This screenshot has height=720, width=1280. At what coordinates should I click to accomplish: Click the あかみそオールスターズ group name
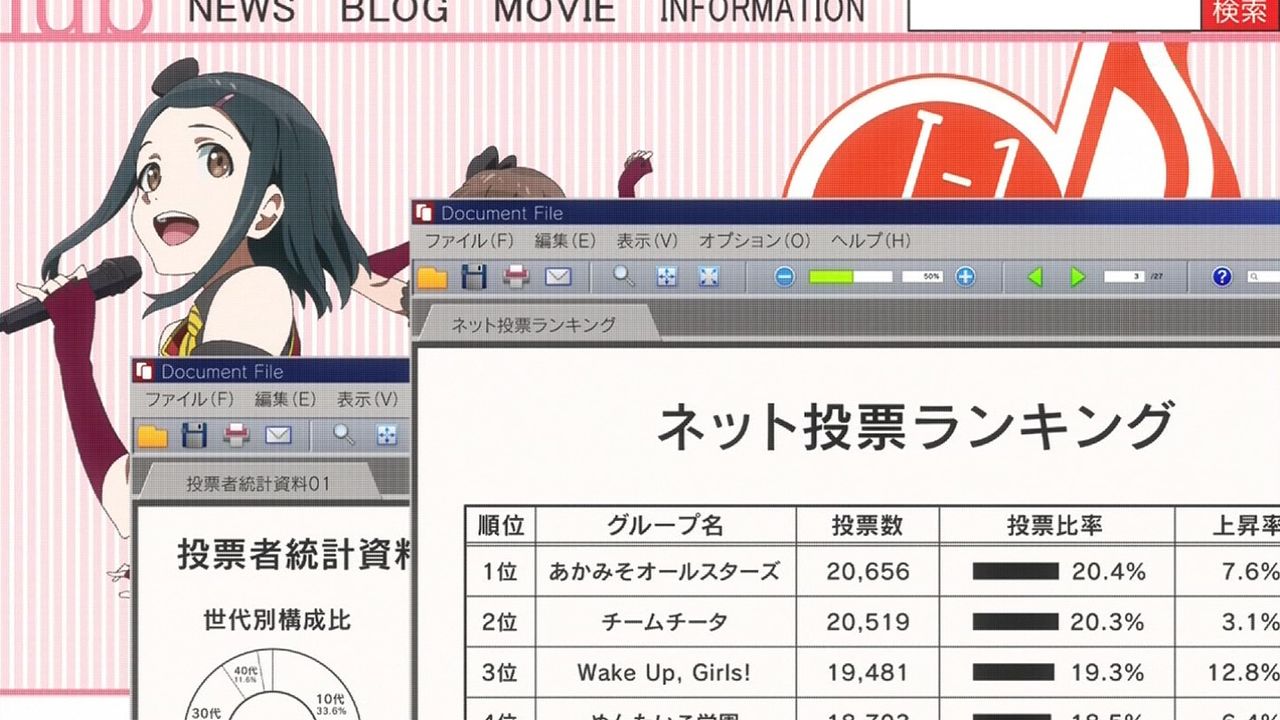[664, 572]
